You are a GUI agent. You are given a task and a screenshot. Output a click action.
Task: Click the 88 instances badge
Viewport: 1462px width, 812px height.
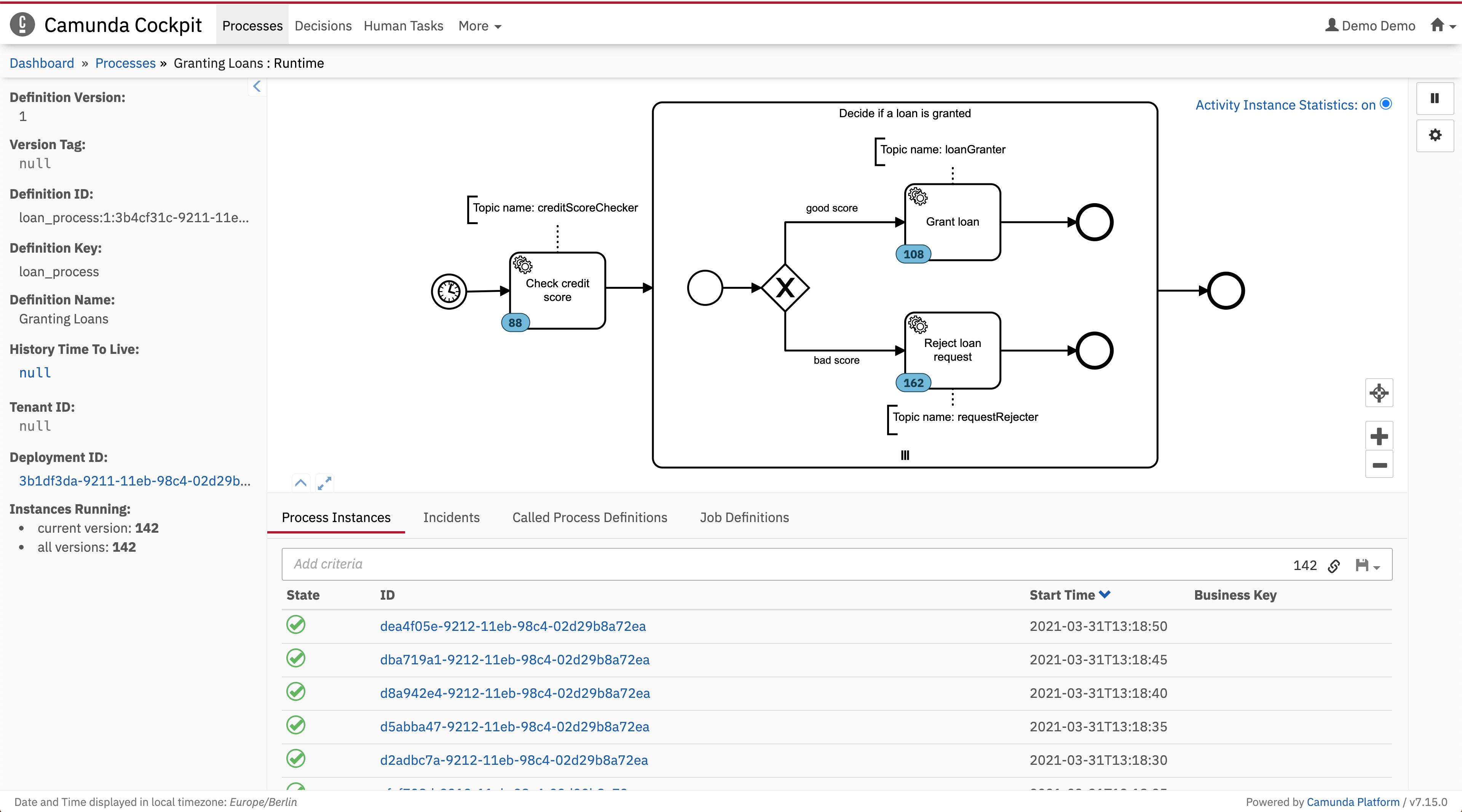[x=516, y=323]
